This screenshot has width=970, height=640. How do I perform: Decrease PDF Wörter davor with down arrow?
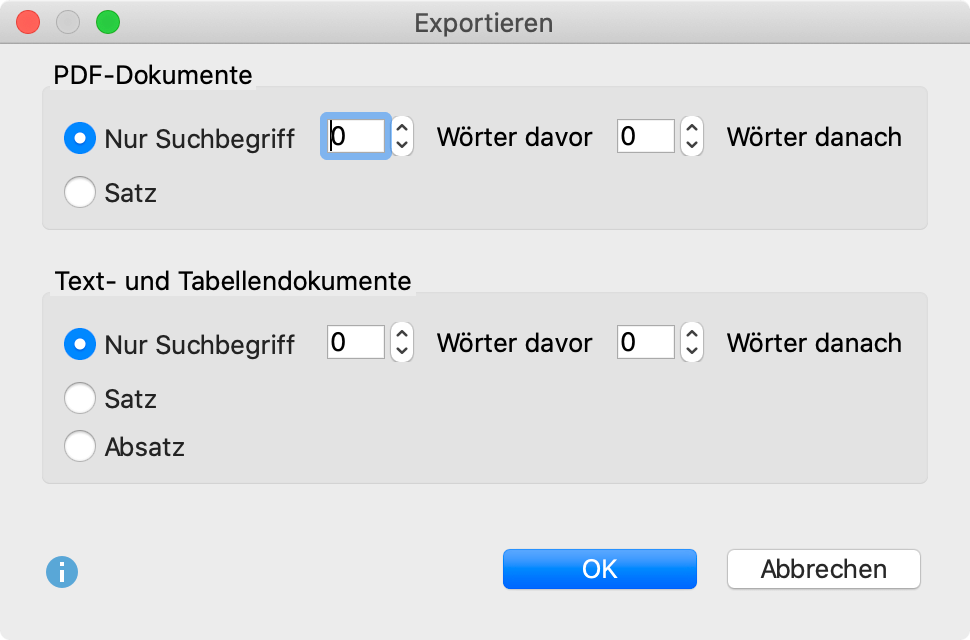(402, 146)
